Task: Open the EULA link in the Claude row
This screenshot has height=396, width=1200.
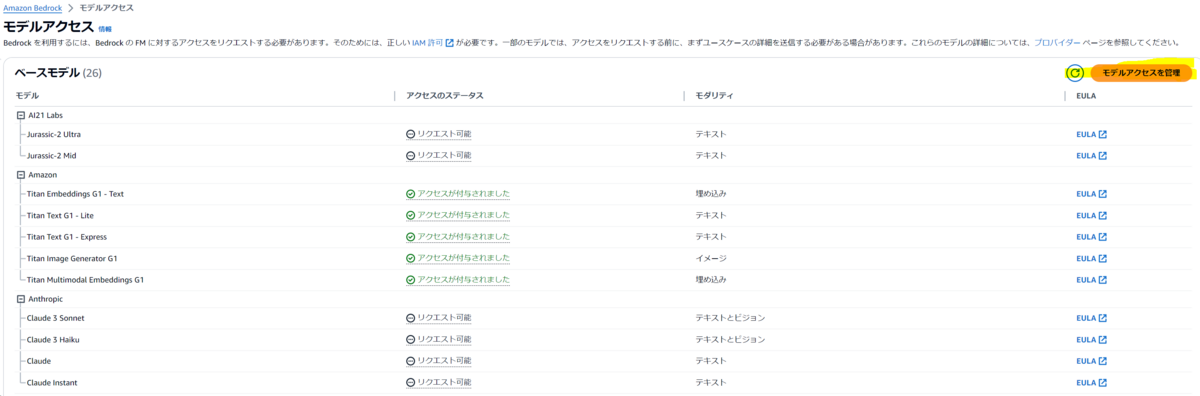Action: pos(1091,361)
